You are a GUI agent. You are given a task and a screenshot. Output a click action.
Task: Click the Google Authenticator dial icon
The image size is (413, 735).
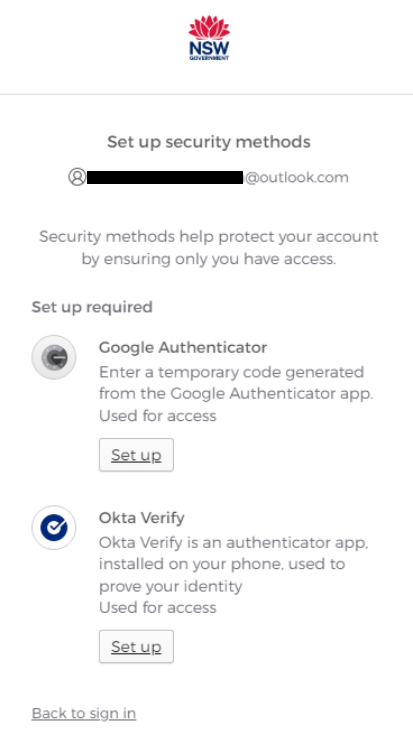(54, 357)
